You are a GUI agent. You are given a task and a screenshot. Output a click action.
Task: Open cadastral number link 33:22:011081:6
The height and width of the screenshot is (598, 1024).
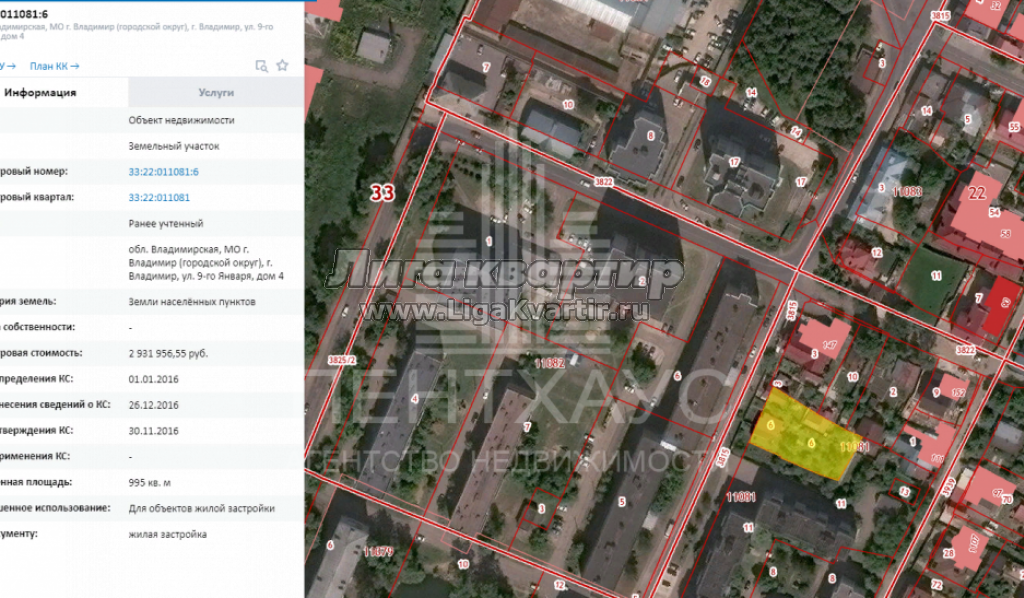163,172
